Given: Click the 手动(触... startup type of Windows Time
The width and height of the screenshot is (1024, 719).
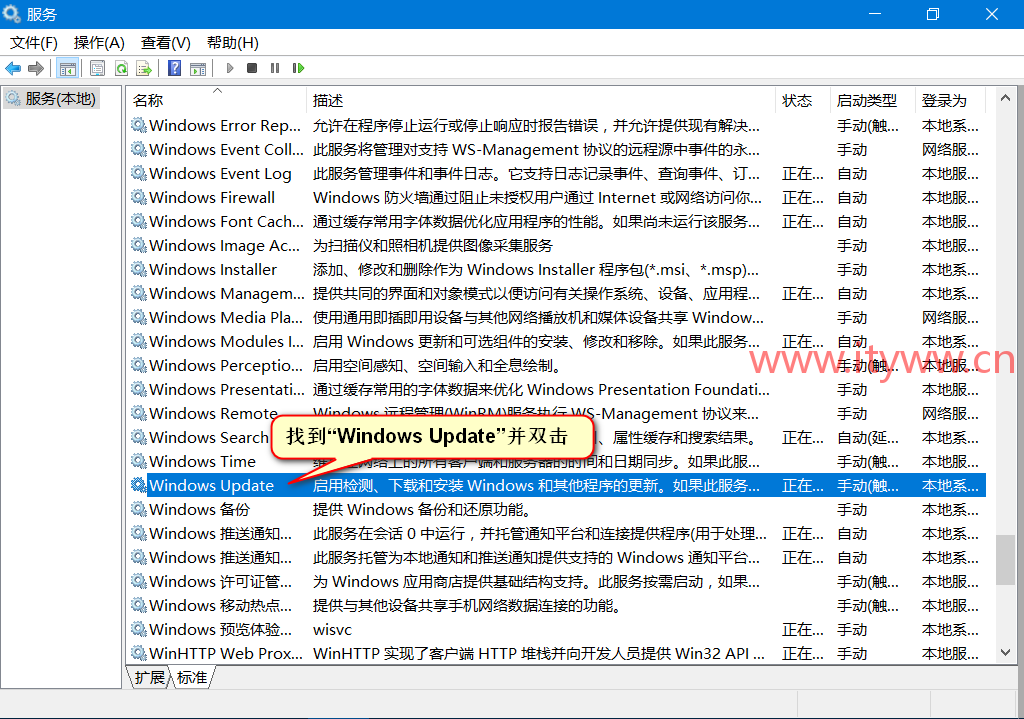Looking at the screenshot, I should [868, 462].
